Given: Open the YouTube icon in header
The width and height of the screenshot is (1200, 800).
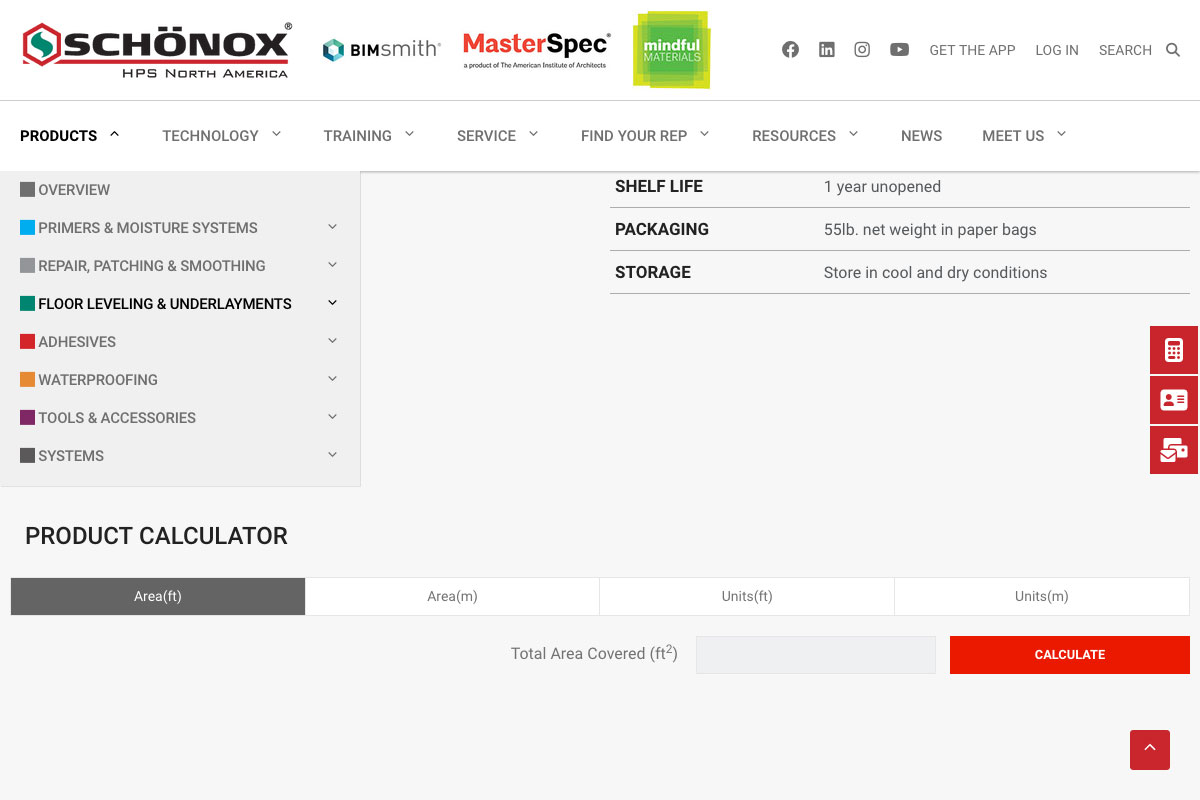Looking at the screenshot, I should tap(899, 50).
